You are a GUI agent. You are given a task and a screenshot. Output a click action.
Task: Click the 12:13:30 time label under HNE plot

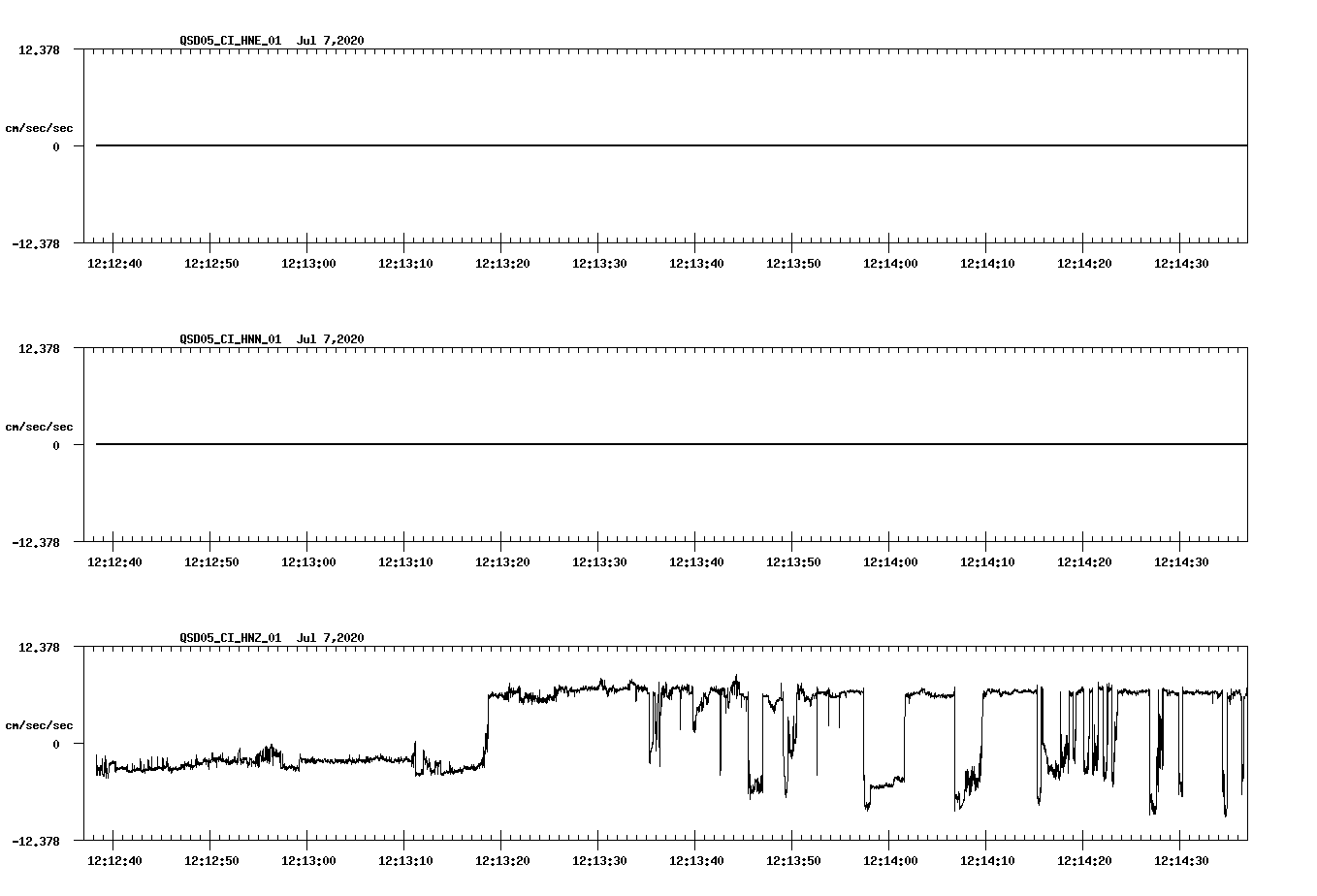(599, 264)
